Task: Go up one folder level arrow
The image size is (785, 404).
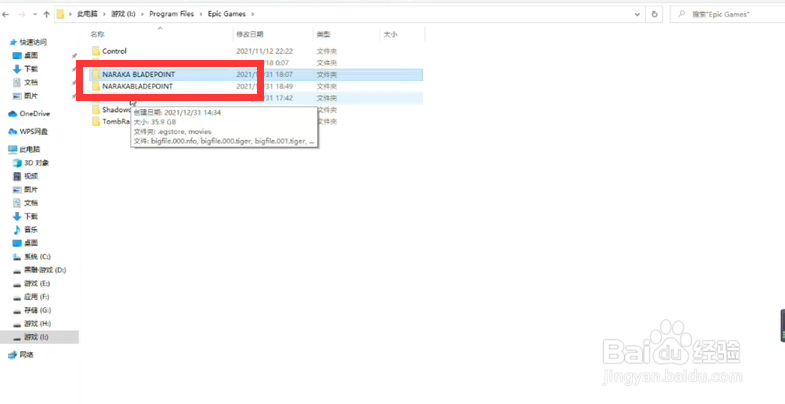Action: click(47, 15)
